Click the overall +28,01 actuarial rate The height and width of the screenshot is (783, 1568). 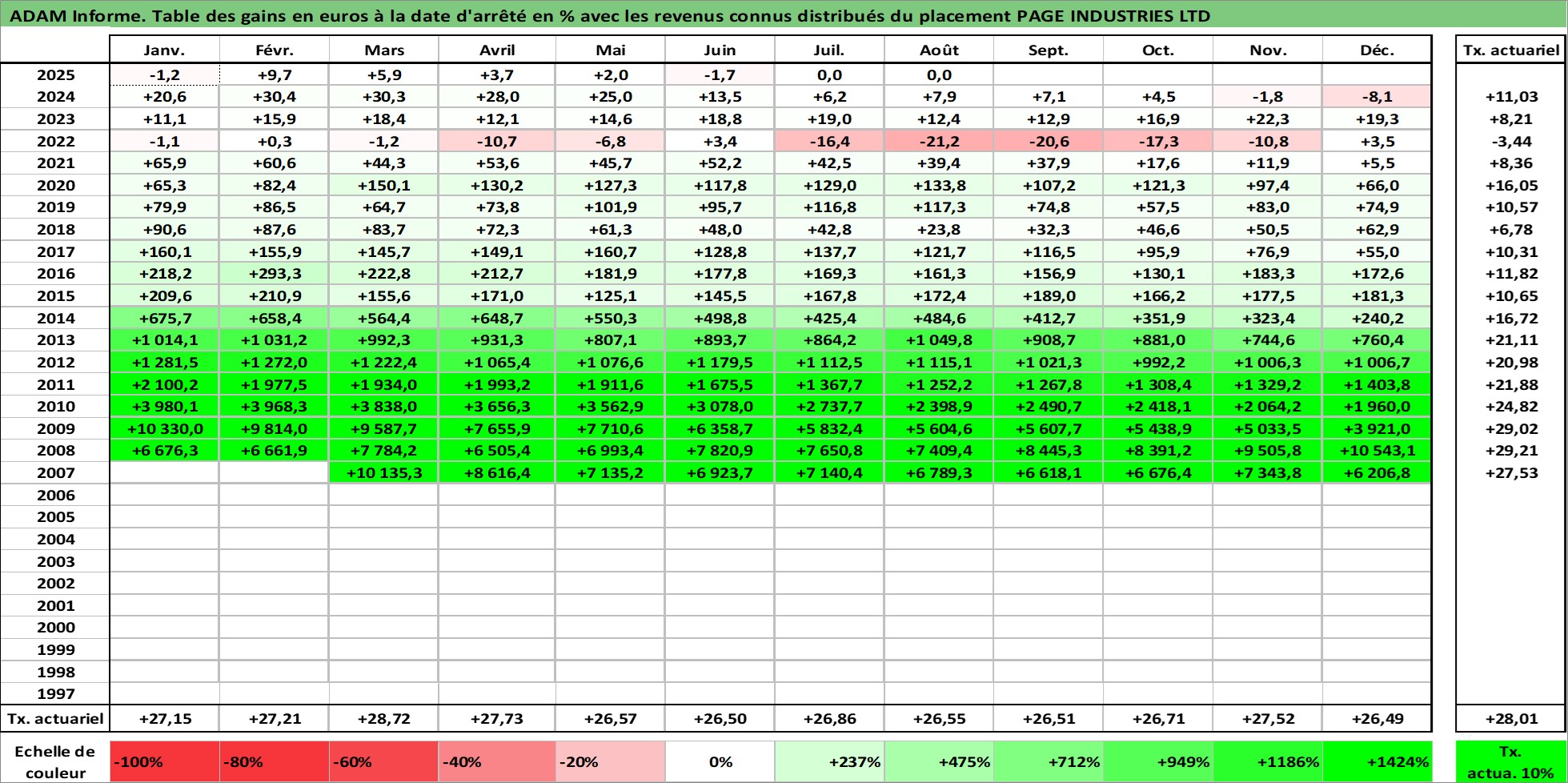1511,719
